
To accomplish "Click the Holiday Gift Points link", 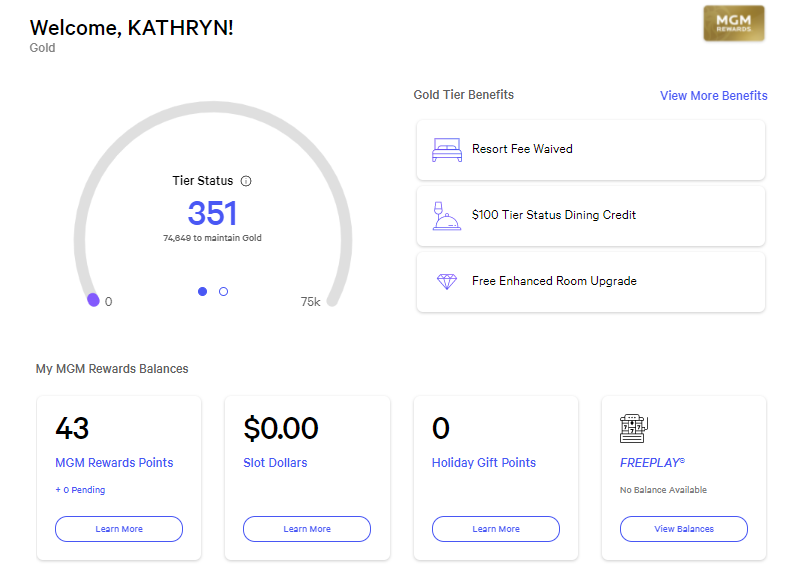I will click(484, 463).
